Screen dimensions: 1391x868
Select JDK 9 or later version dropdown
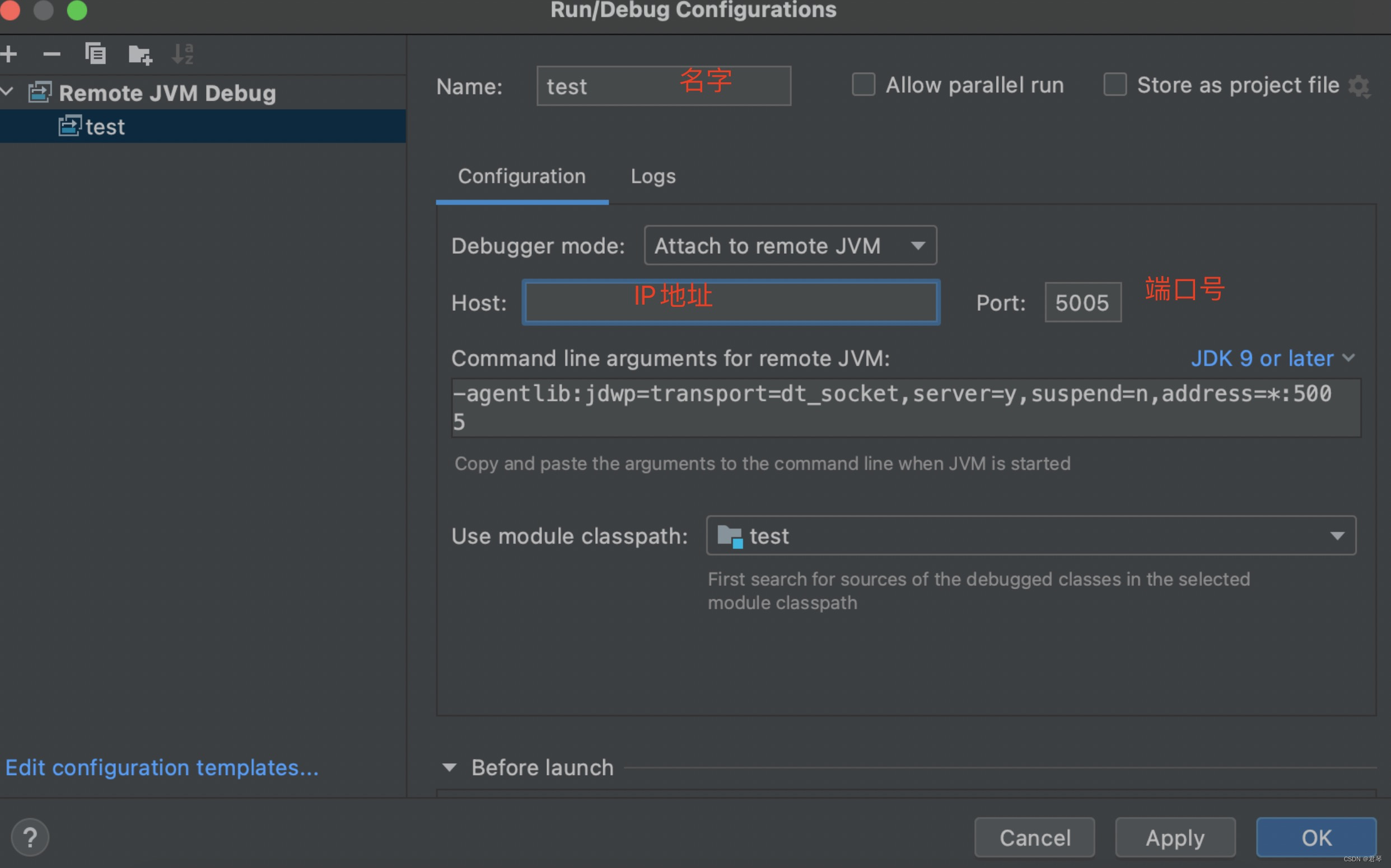click(x=1272, y=358)
